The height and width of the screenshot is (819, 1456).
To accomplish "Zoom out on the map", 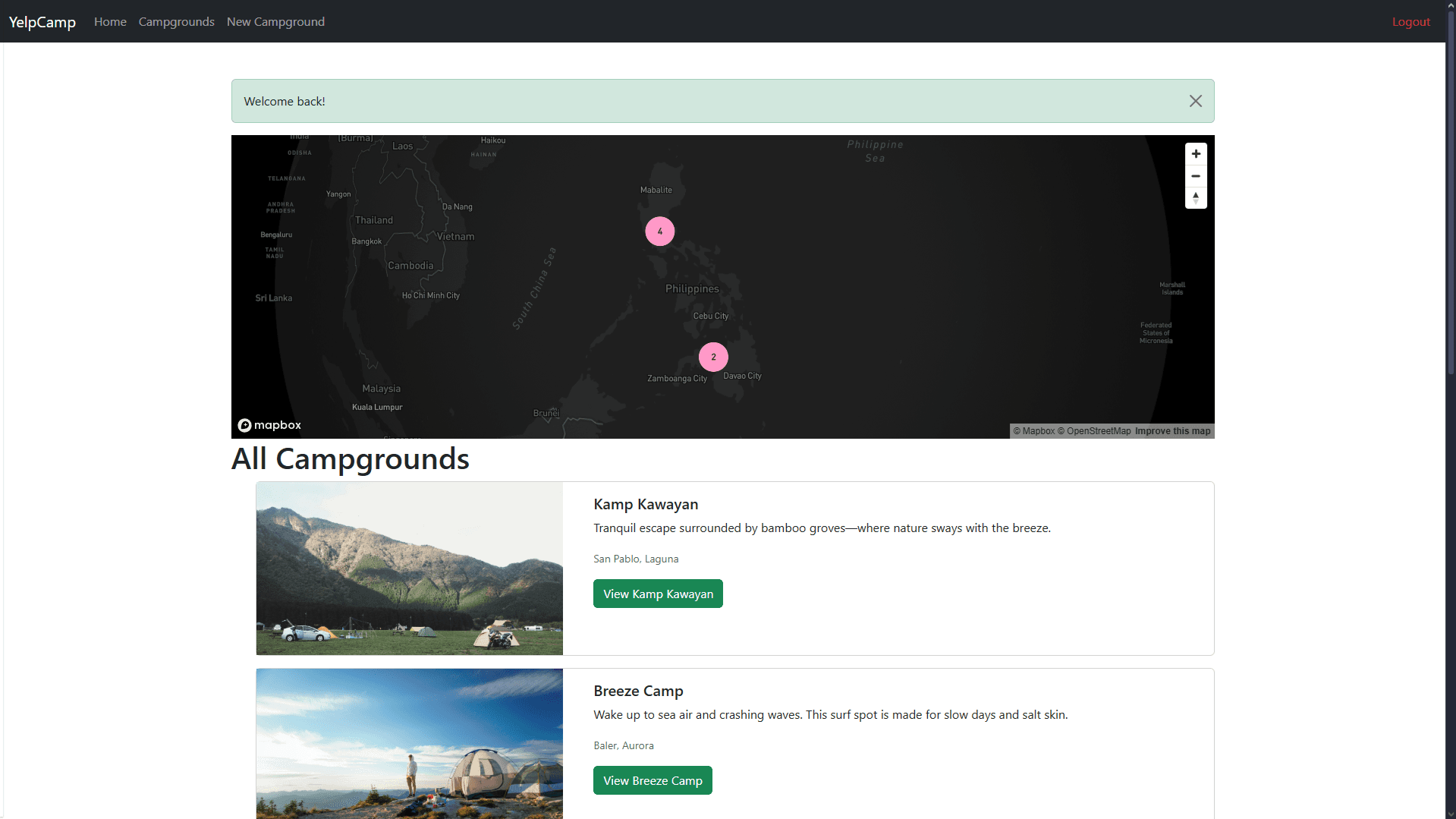I will coord(1196,176).
